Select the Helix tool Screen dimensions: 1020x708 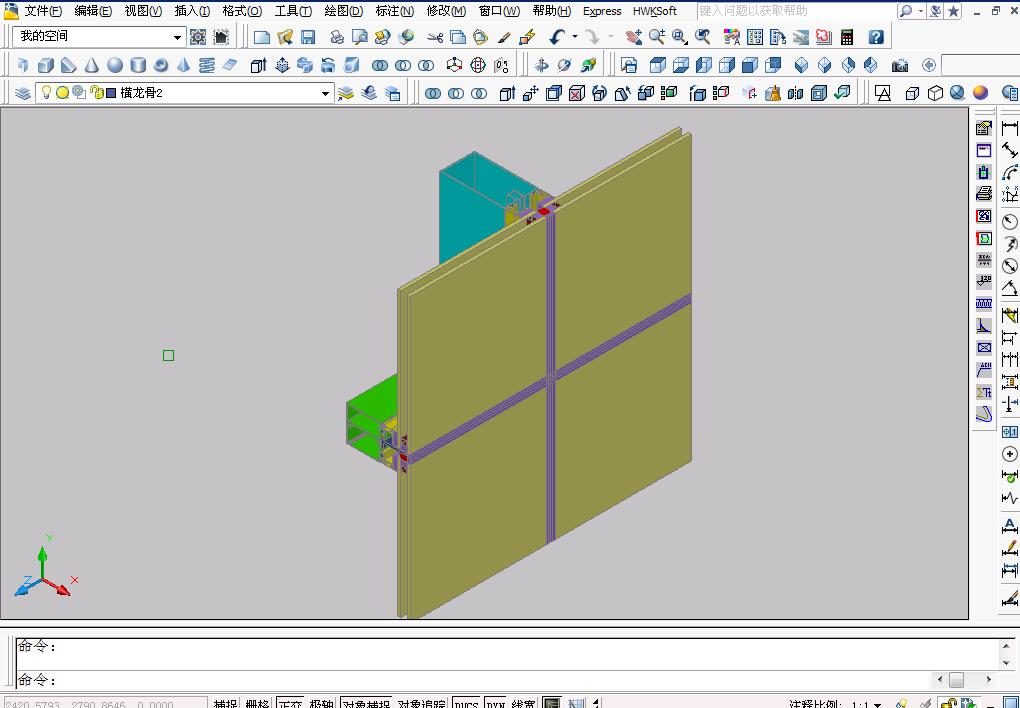click(207, 65)
